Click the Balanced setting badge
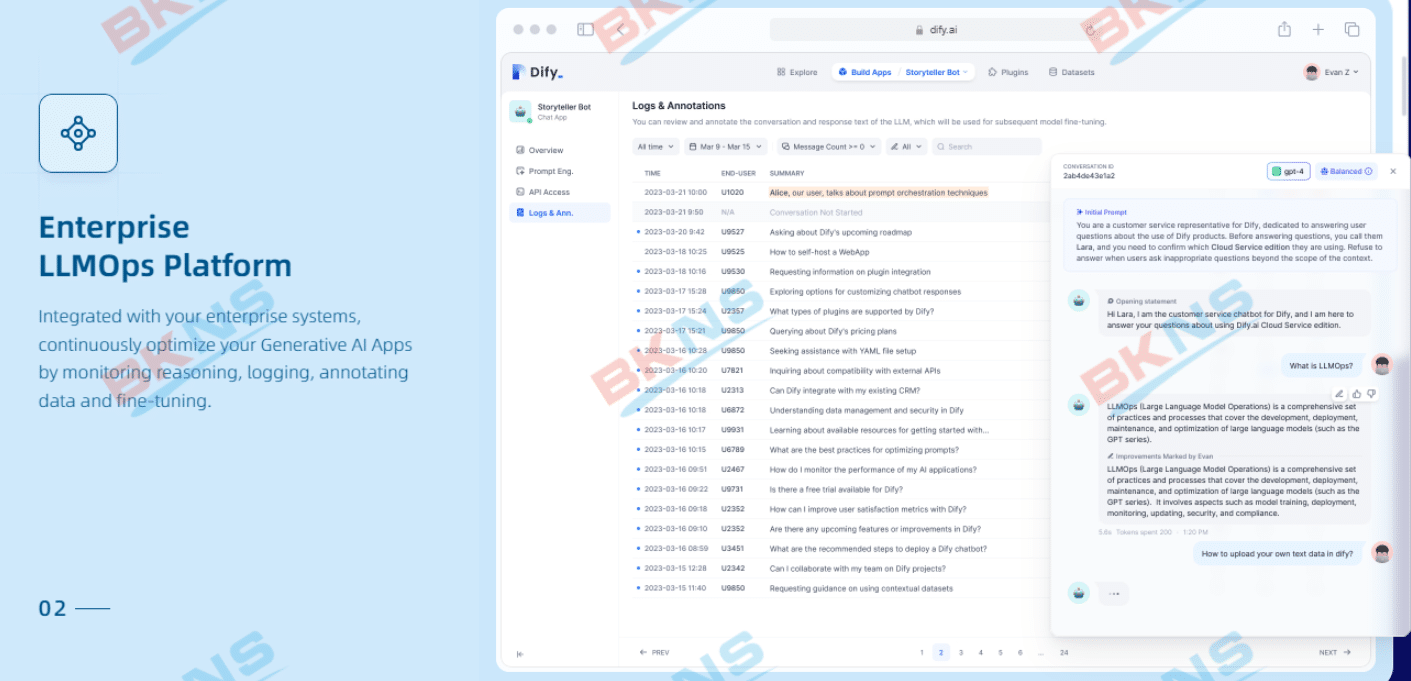 click(1346, 171)
